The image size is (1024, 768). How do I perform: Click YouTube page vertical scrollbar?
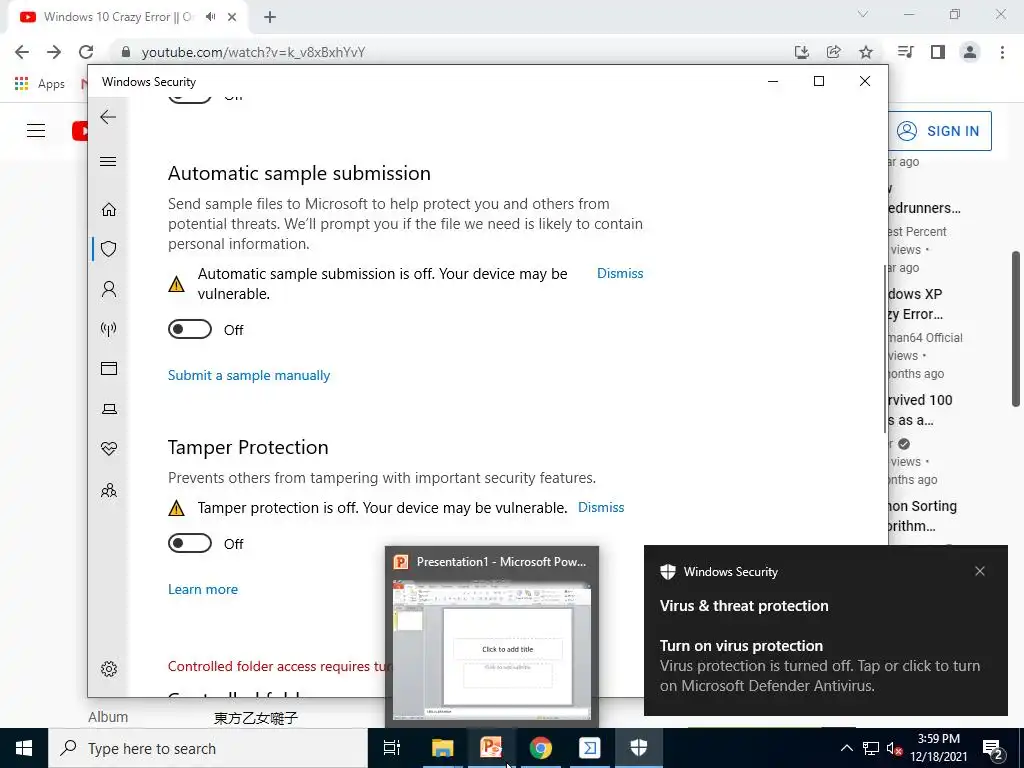[1016, 328]
